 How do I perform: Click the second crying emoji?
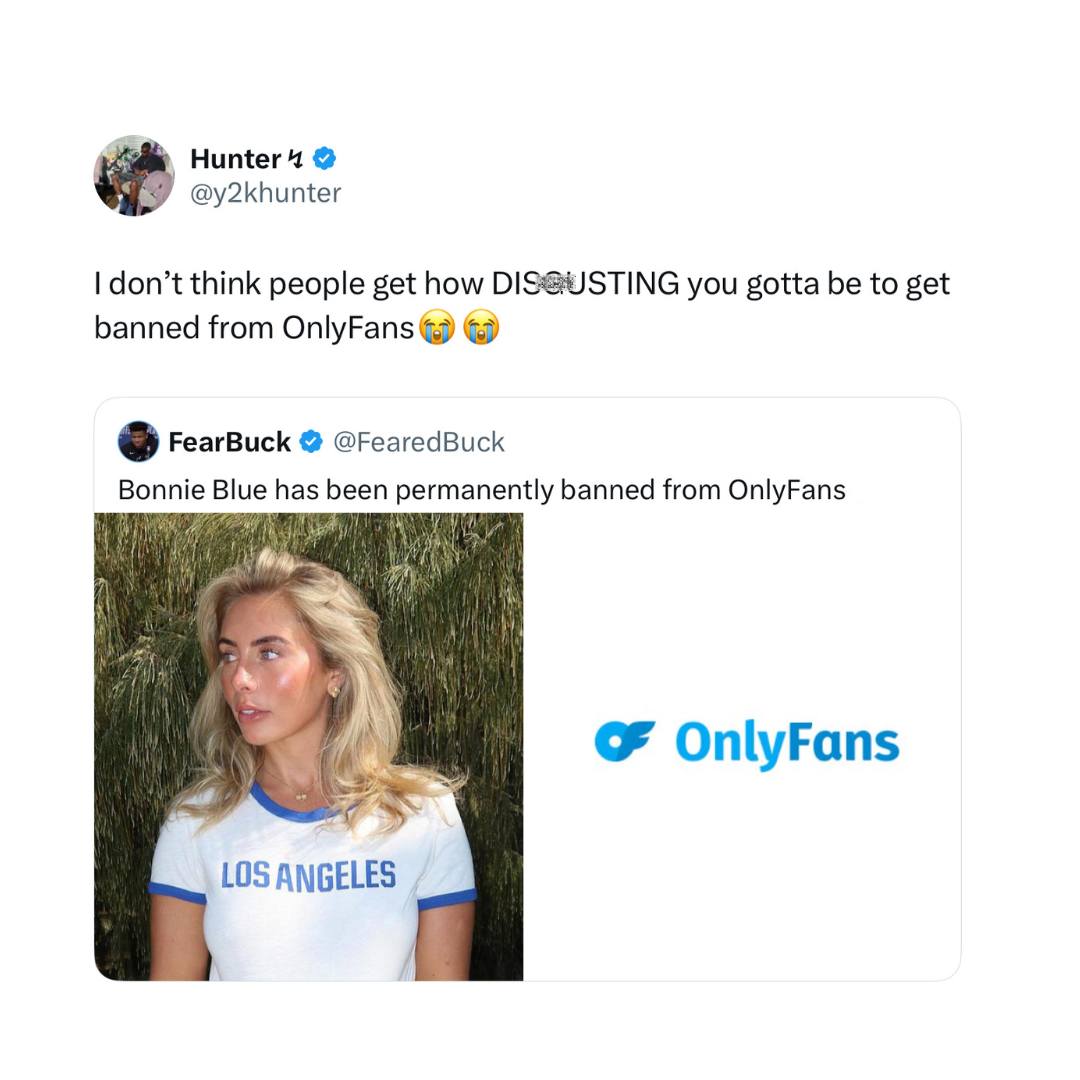pyautogui.click(x=480, y=327)
